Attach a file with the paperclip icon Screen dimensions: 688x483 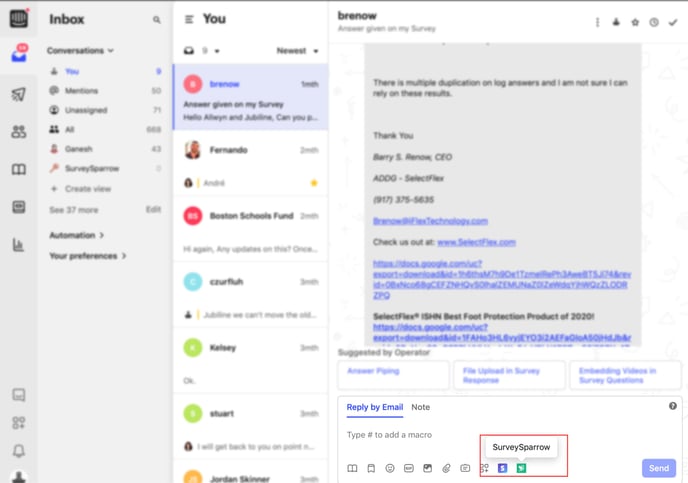(446, 468)
